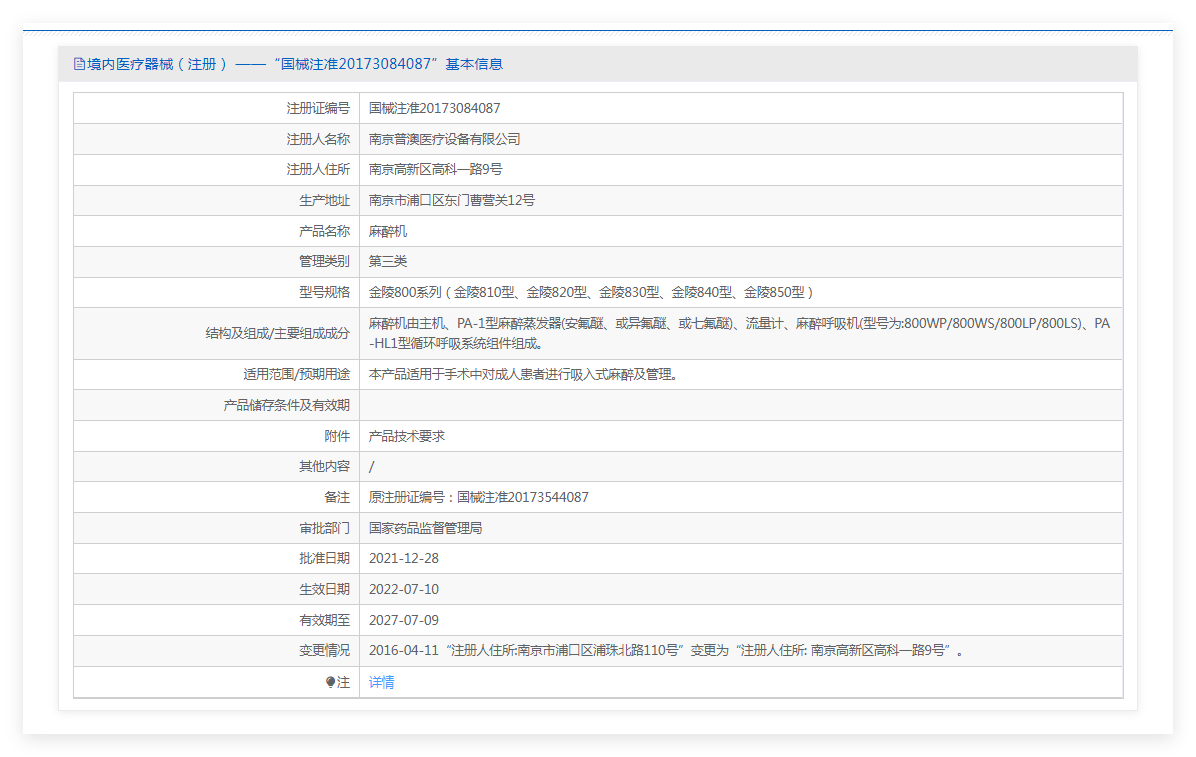Click the 管理类别 row label
The width and height of the screenshot is (1196, 757).
click(324, 262)
